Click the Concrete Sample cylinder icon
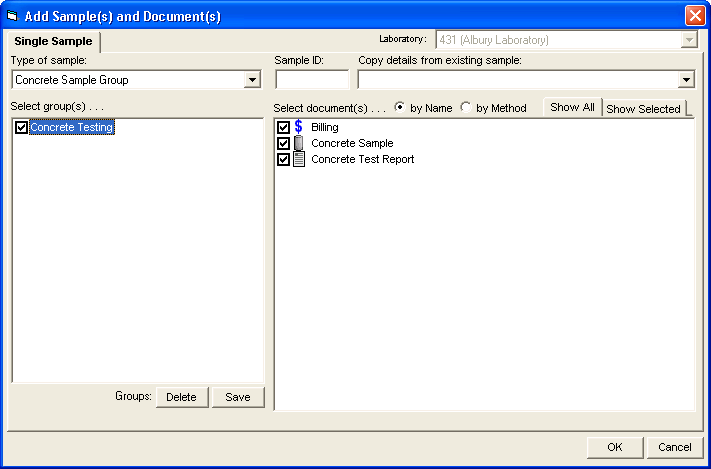Image resolution: width=711 pixels, height=469 pixels. tap(298, 143)
